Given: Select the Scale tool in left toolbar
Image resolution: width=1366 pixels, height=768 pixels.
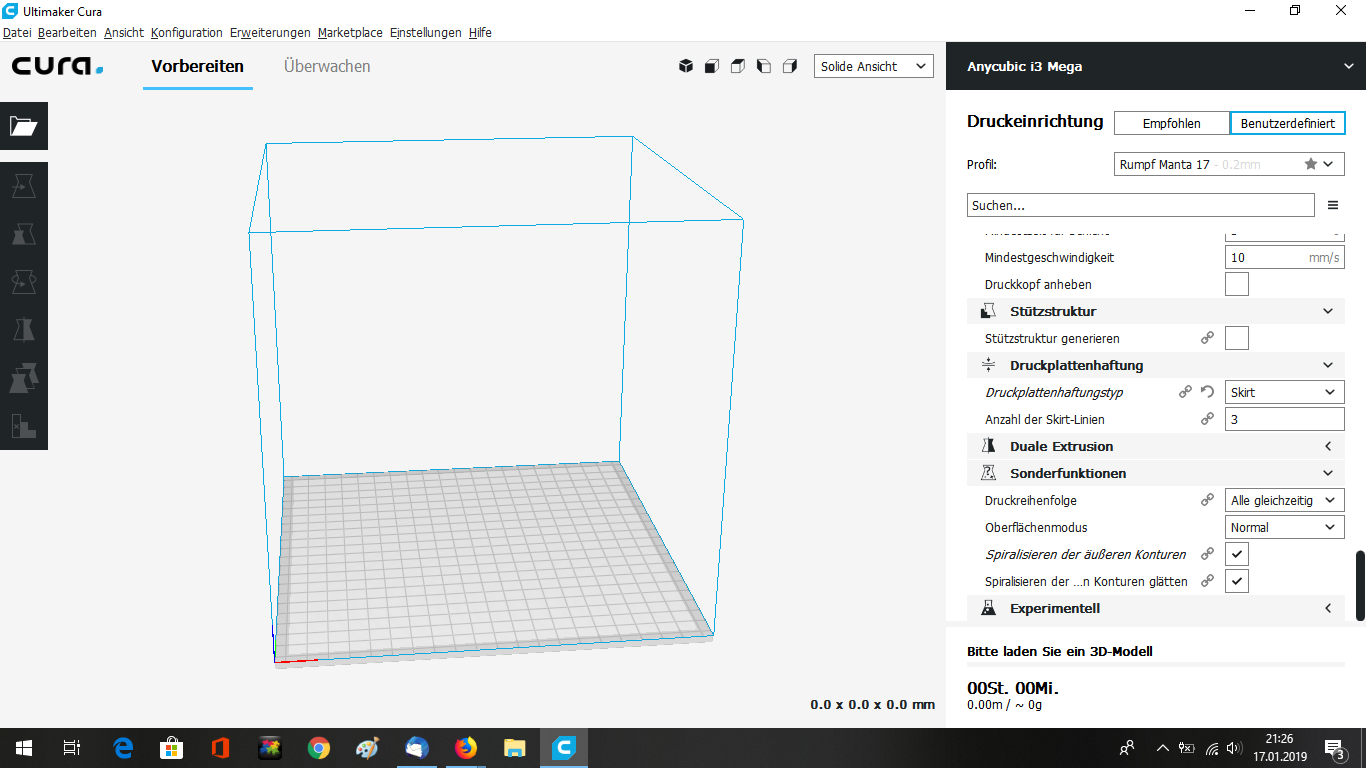Looking at the screenshot, I should (x=24, y=235).
